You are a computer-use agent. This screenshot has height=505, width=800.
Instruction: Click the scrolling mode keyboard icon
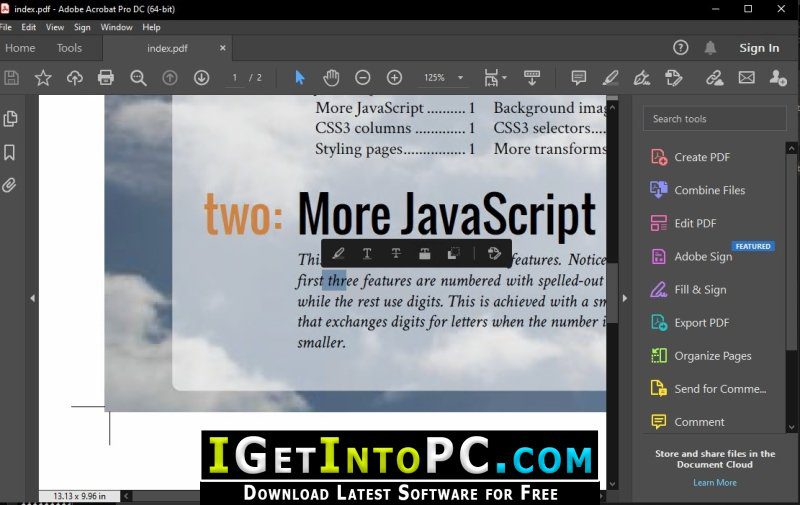[532, 78]
